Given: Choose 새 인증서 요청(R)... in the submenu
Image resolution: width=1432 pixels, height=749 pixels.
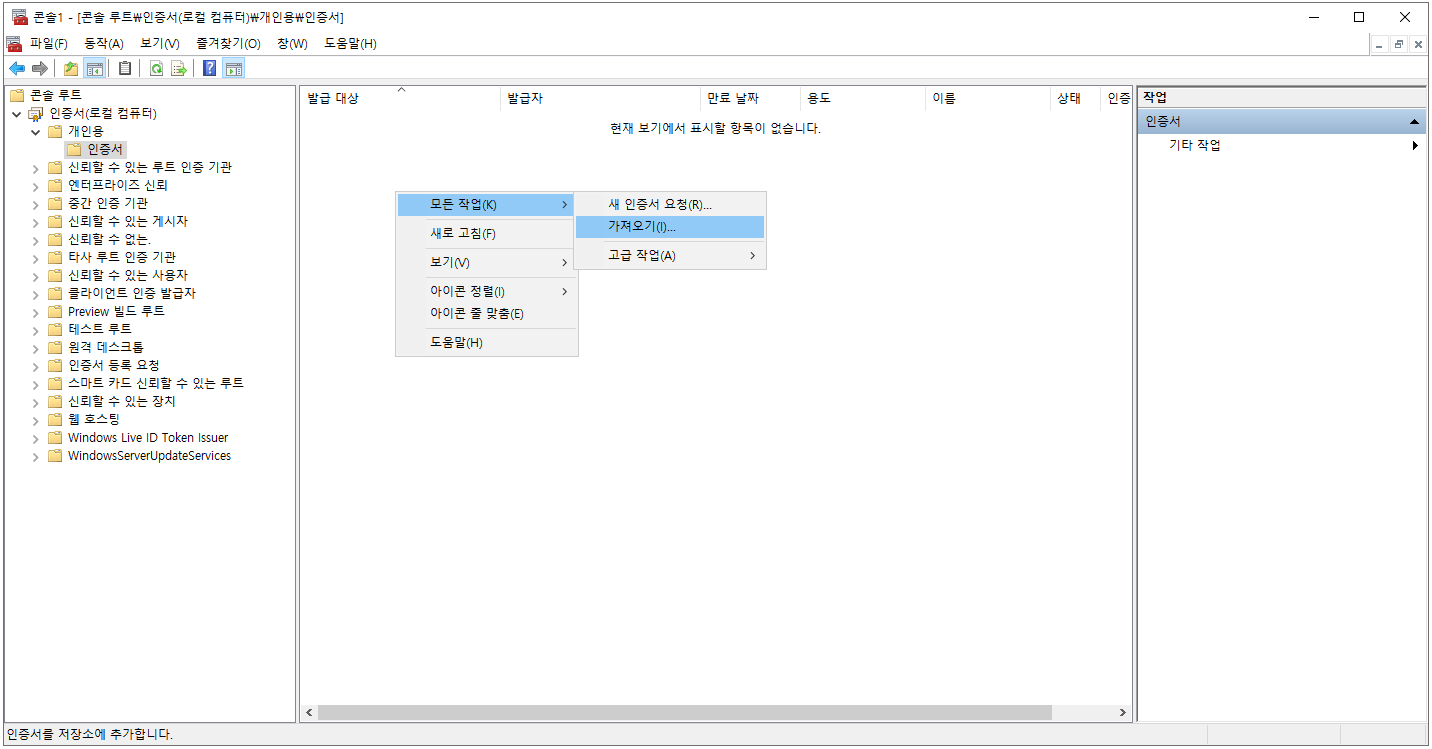Looking at the screenshot, I should pos(670,204).
